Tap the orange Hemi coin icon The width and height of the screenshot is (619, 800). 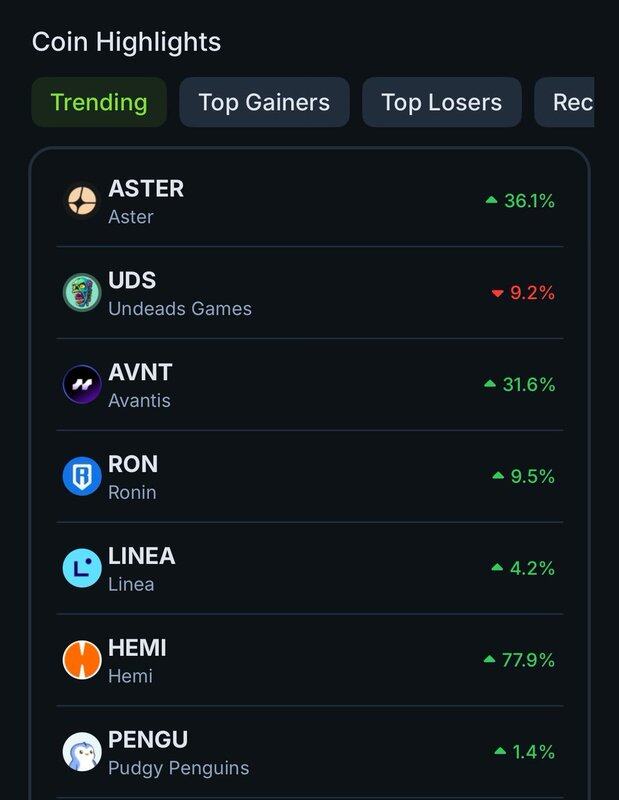click(82, 660)
